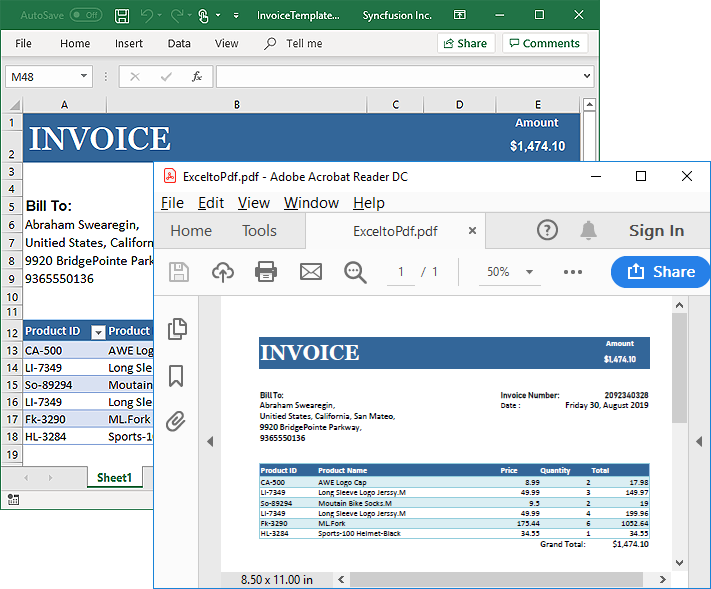Toggle AutoSave switch in Excel
The image size is (711, 589).
coord(86,16)
